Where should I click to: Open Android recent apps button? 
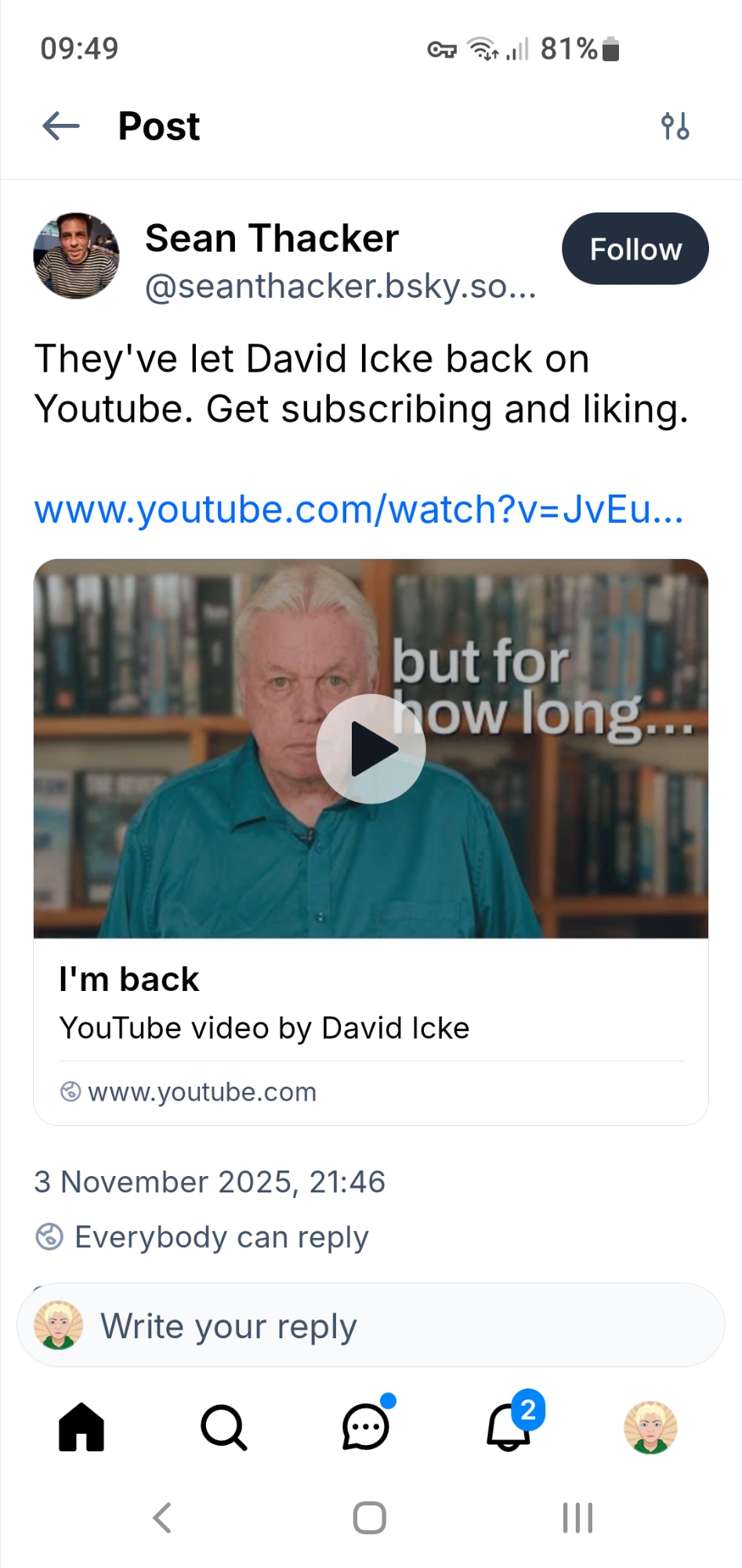click(x=578, y=1518)
